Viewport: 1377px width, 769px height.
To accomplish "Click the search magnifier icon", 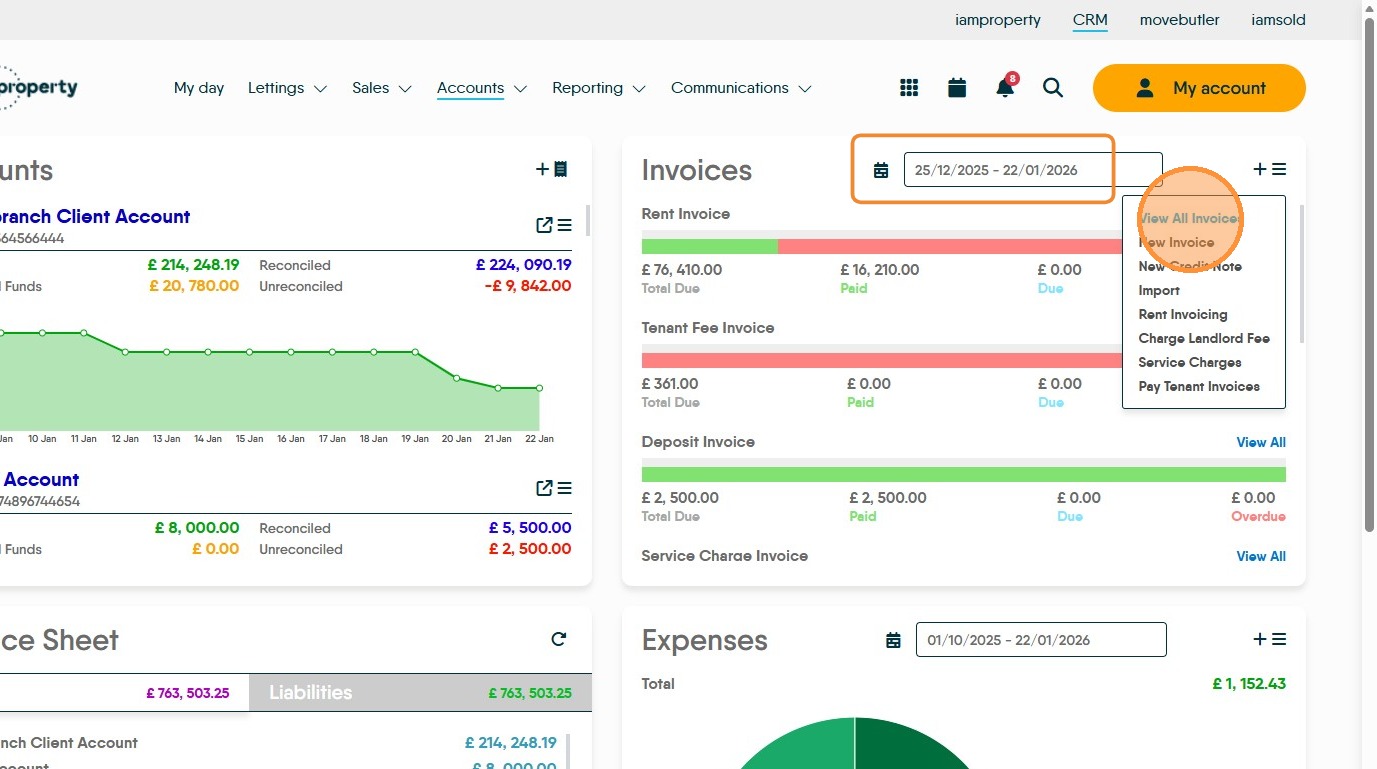I will (1053, 88).
